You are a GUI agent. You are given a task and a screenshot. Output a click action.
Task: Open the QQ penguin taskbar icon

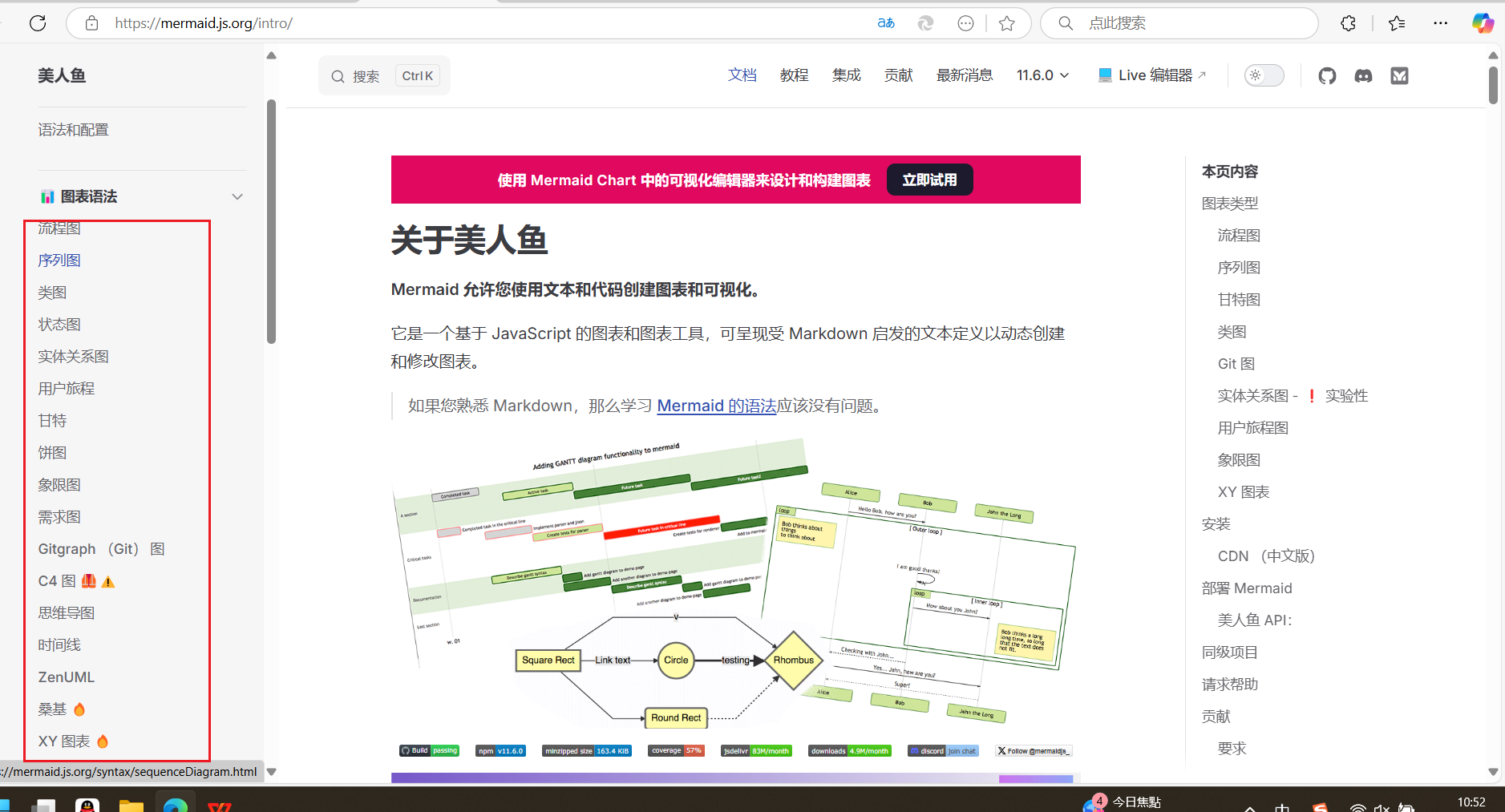[87, 804]
